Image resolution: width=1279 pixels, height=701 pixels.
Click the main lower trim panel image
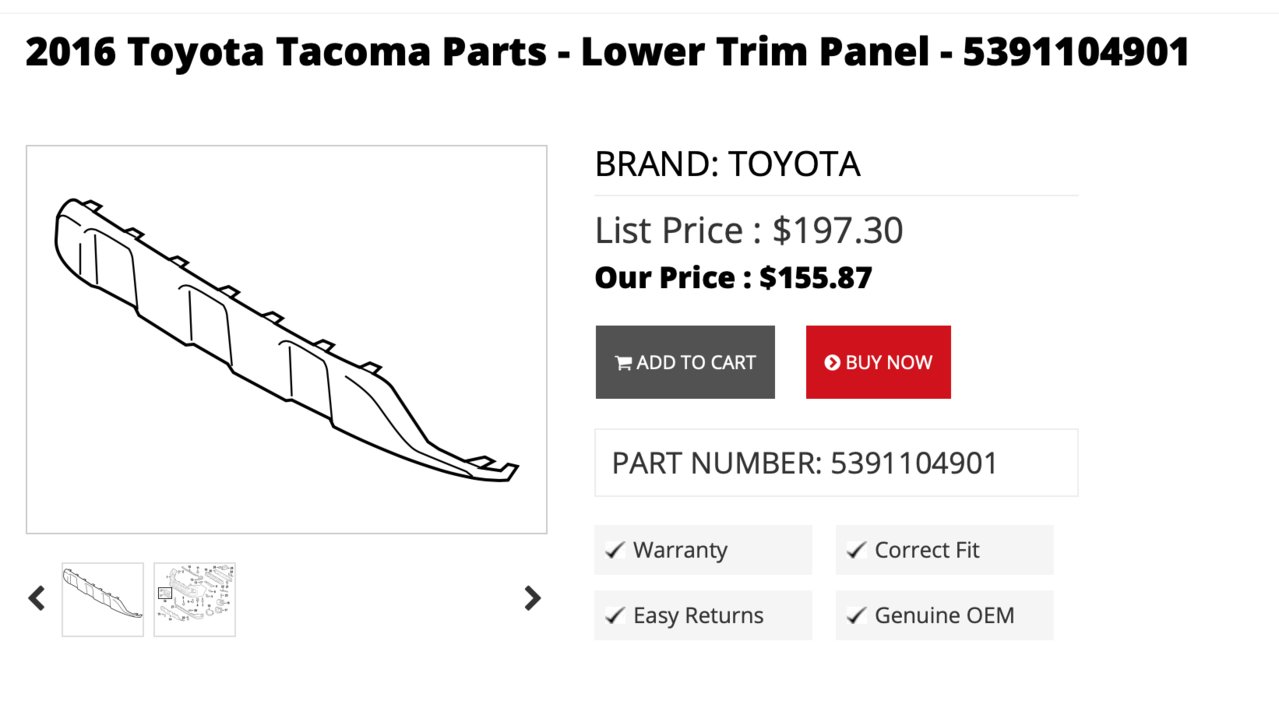point(287,339)
